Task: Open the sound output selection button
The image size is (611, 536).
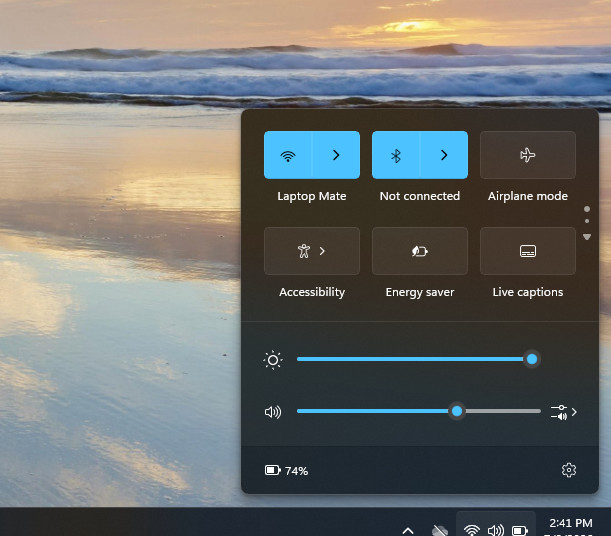Action: click(x=563, y=412)
